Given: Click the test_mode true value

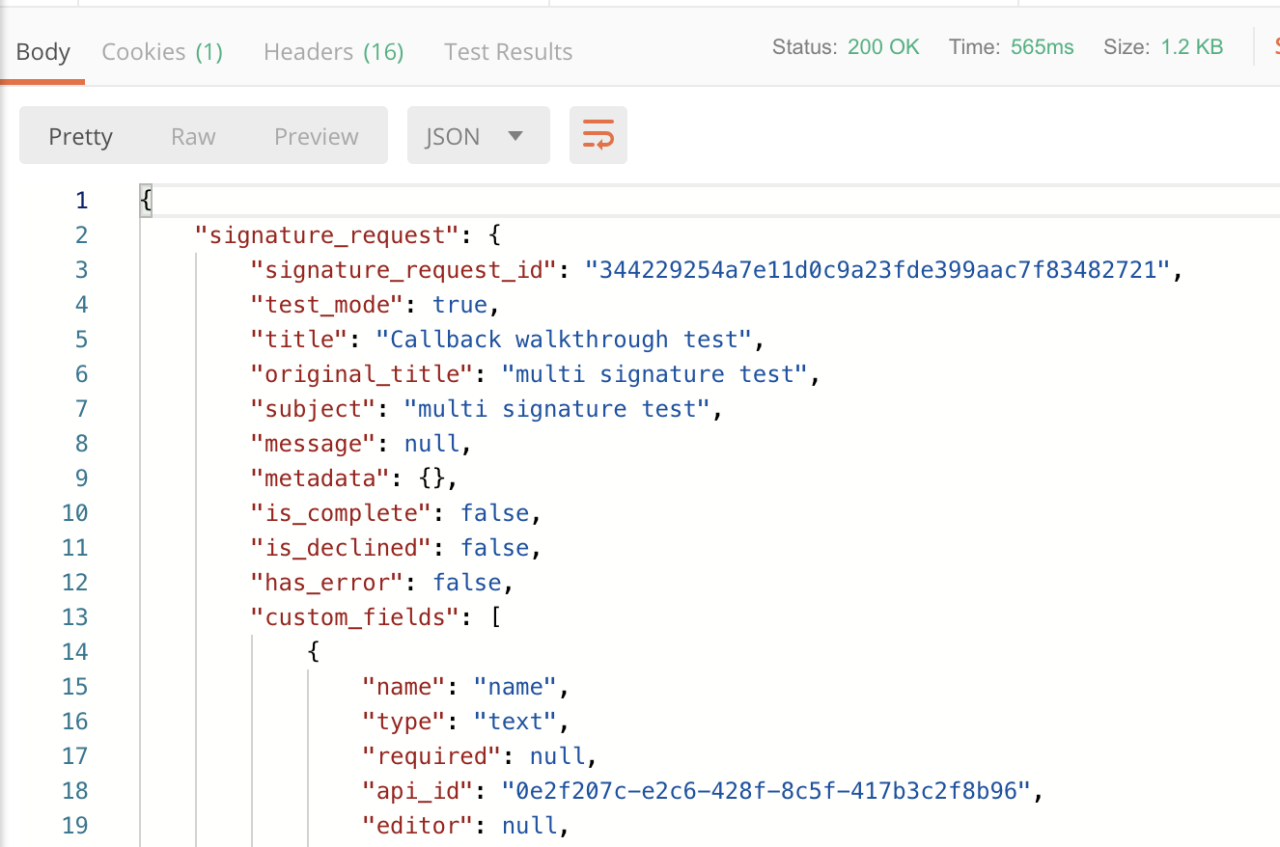Looking at the screenshot, I should (459, 304).
